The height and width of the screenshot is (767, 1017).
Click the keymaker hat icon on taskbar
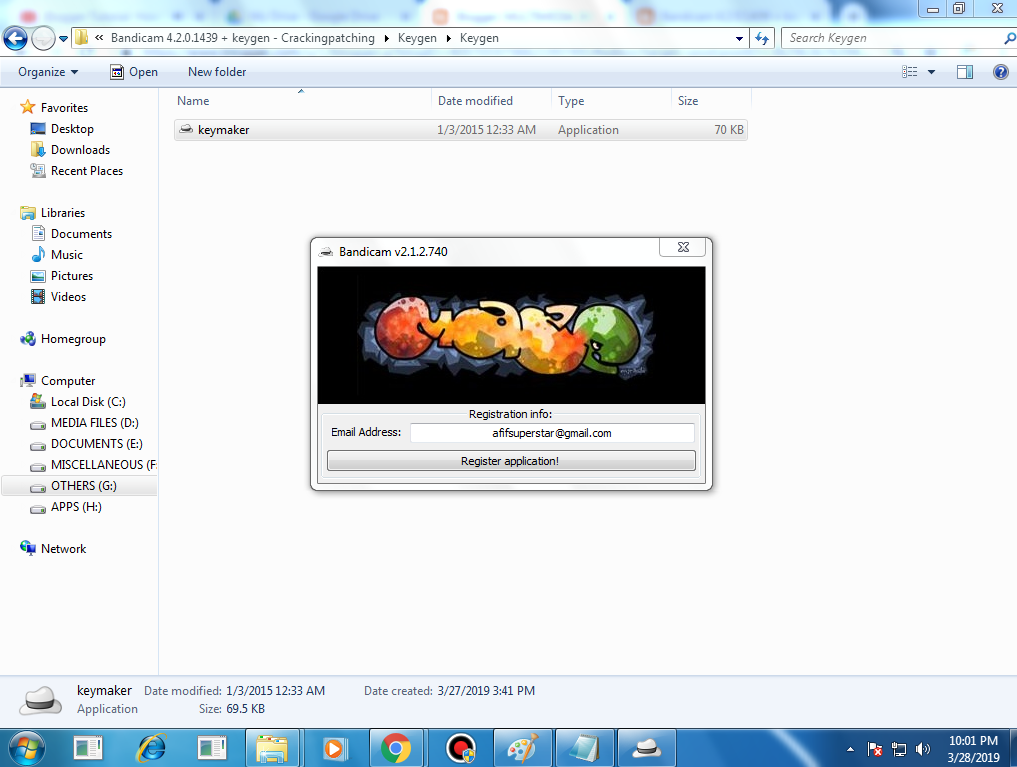tap(647, 749)
